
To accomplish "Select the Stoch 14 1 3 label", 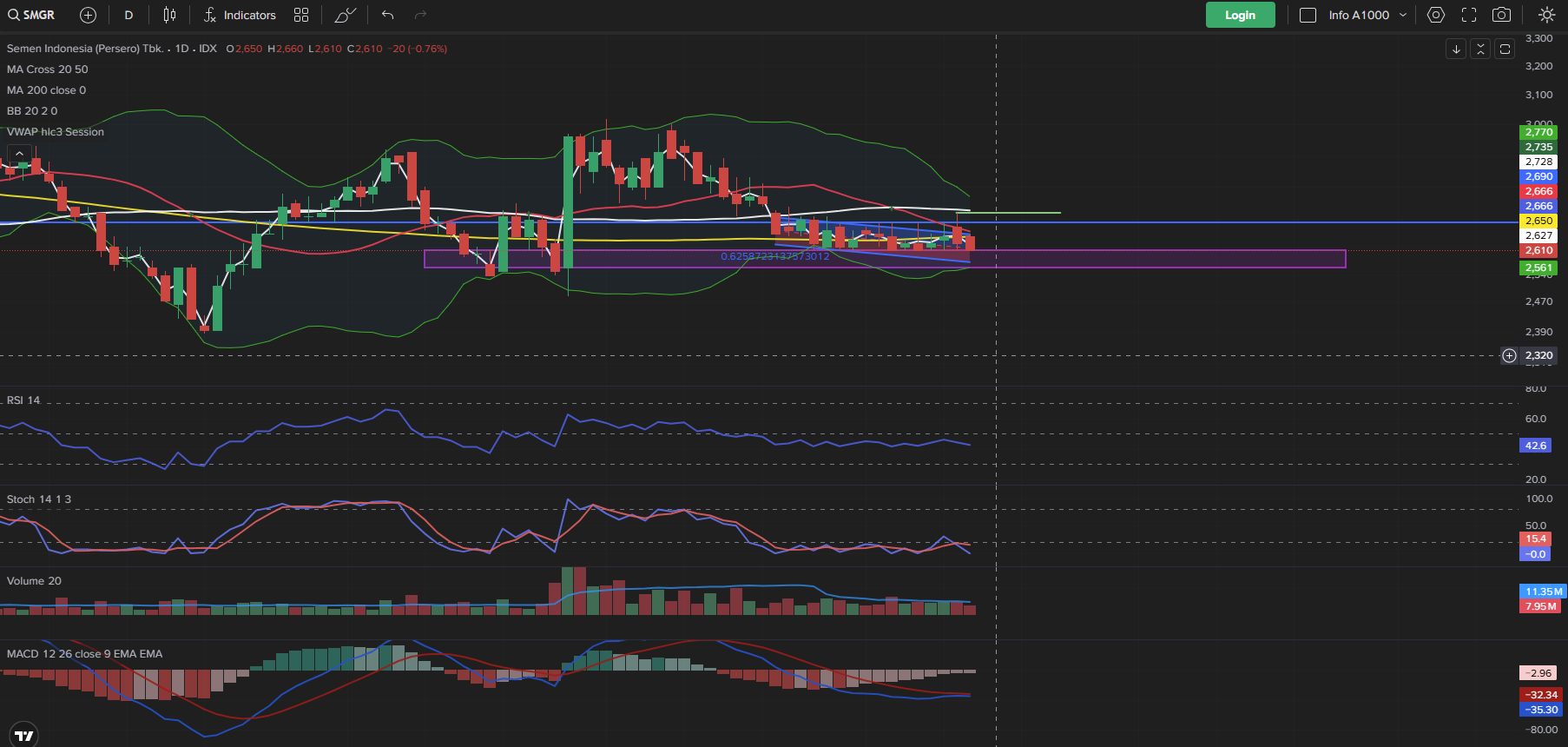I will pos(39,499).
